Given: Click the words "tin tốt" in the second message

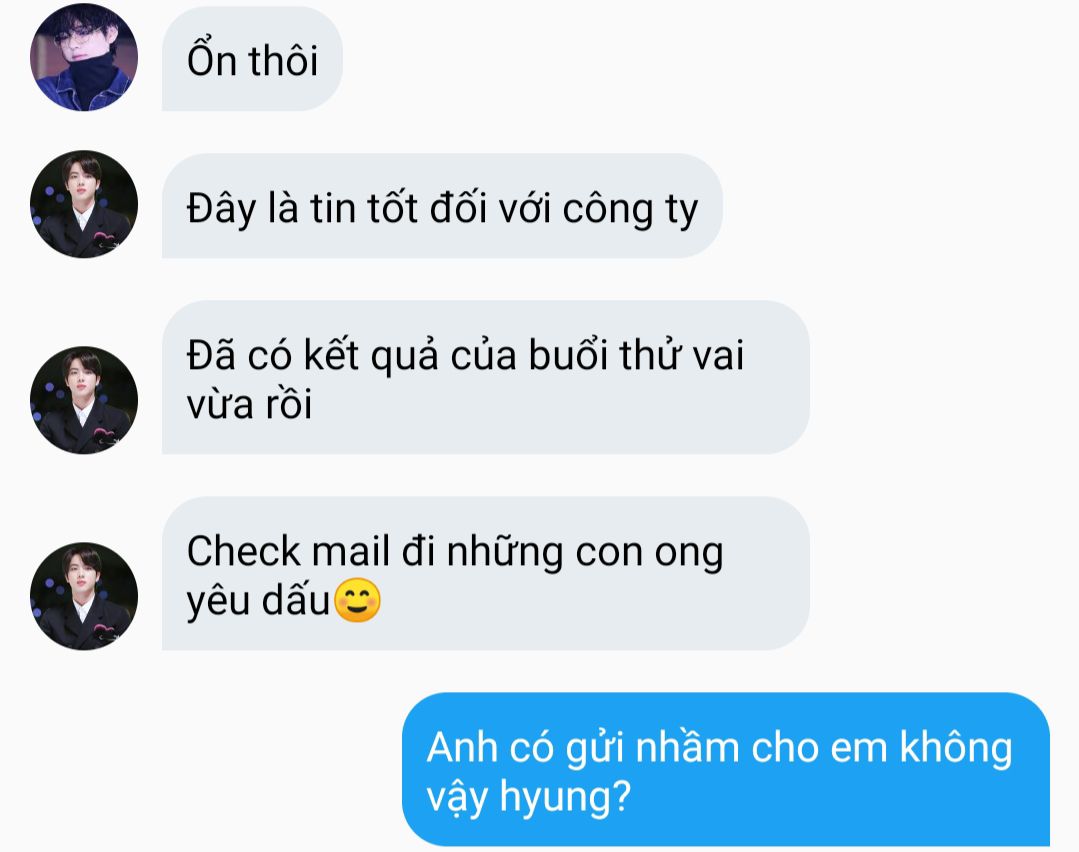Looking at the screenshot, I should 364,208.
